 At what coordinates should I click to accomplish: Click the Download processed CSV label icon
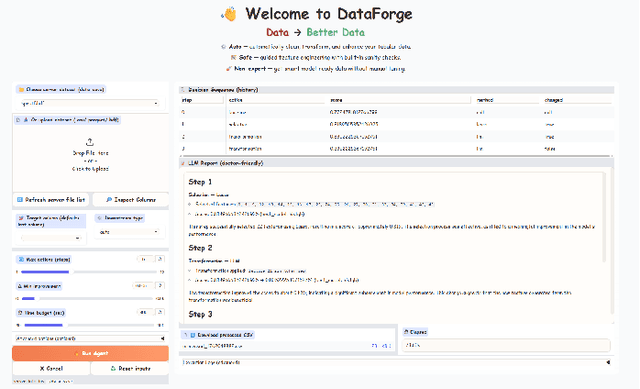pos(193,335)
